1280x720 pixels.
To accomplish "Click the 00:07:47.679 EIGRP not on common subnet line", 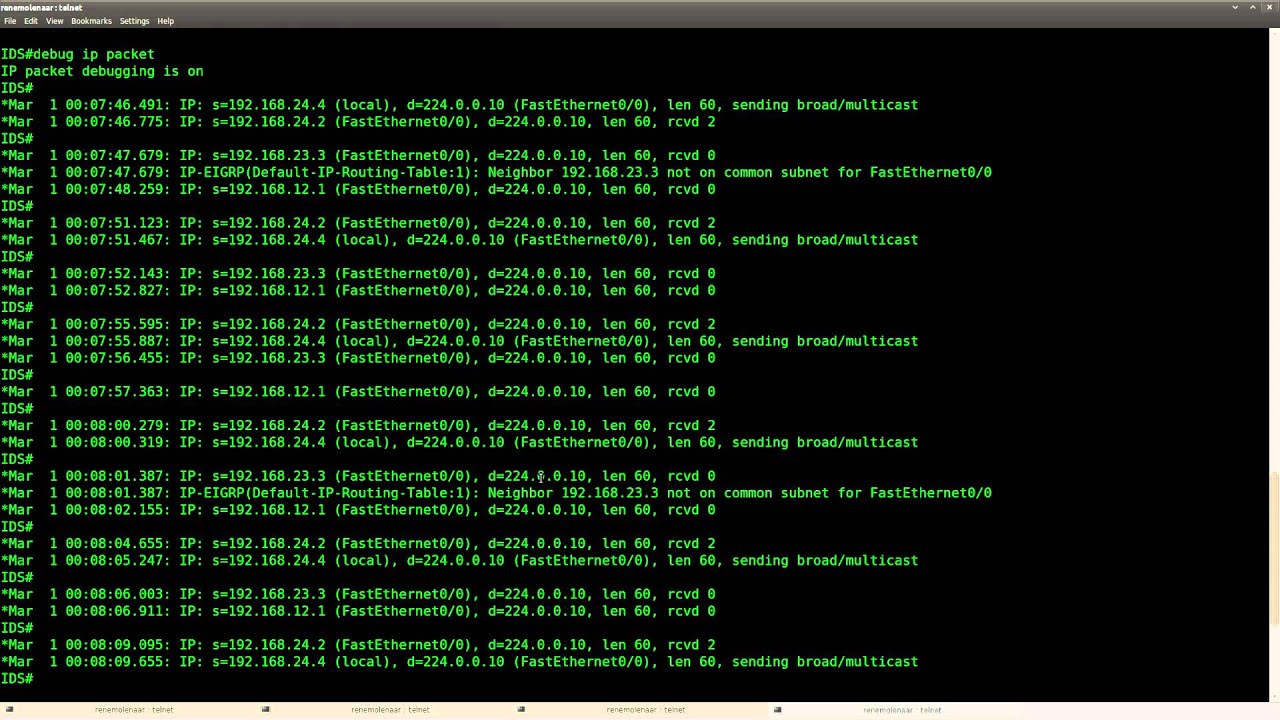I will coord(496,172).
